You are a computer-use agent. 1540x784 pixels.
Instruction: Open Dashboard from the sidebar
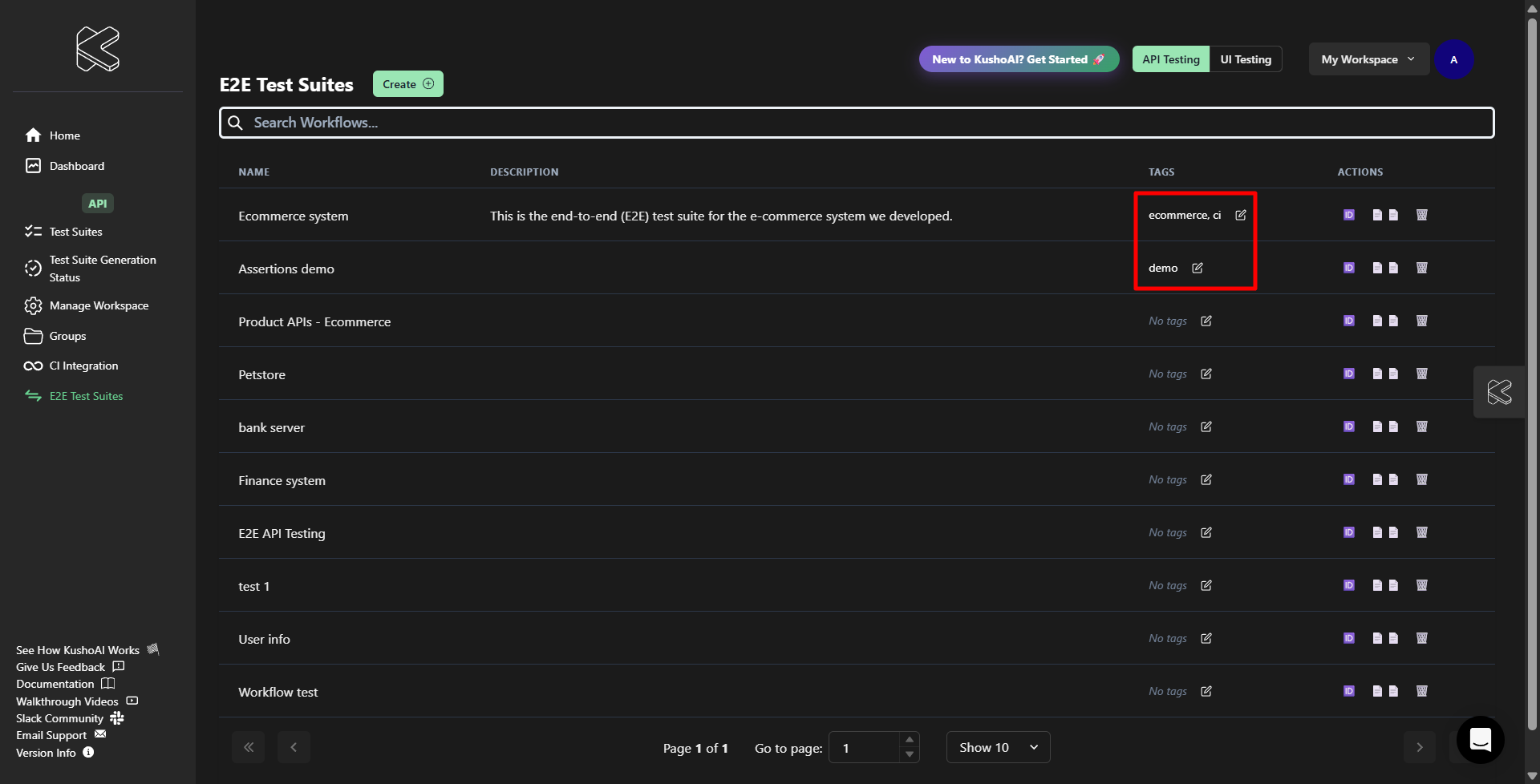point(76,166)
